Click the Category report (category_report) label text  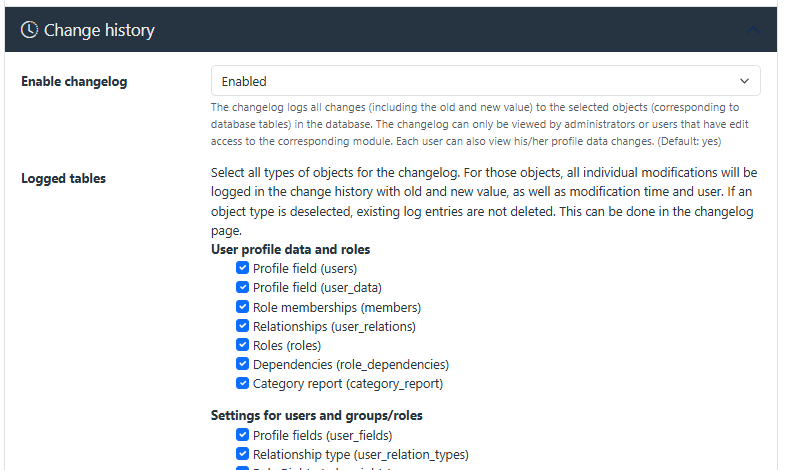[347, 383]
